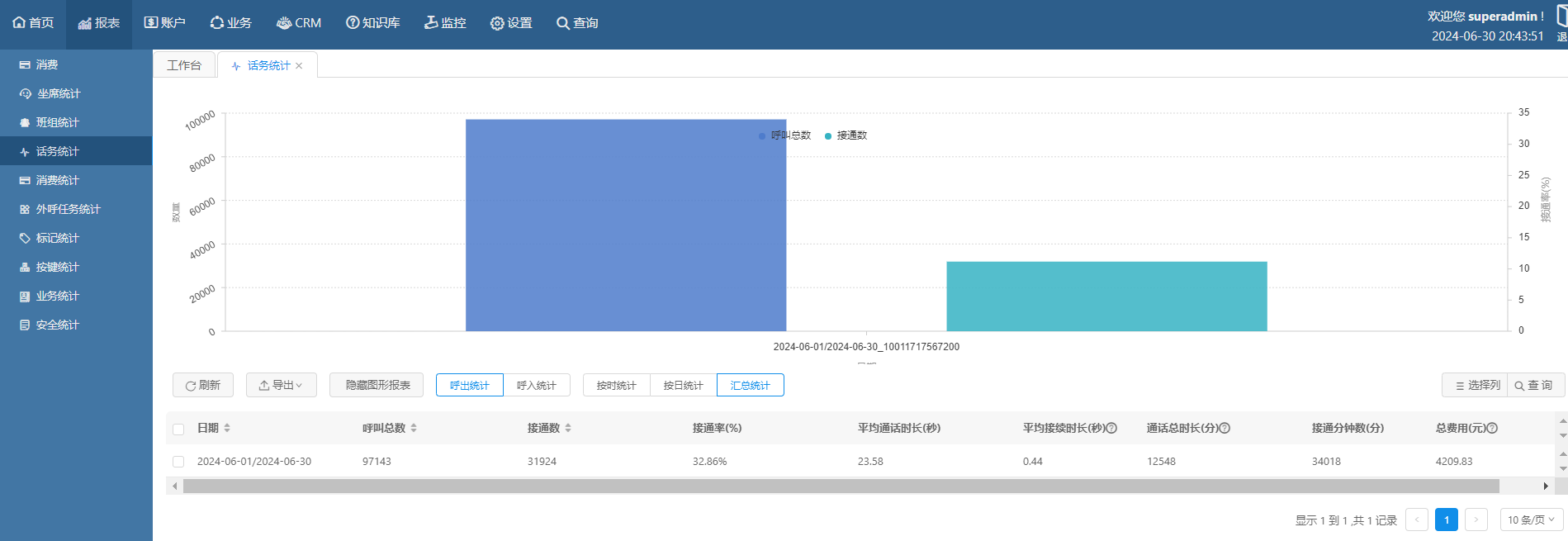This screenshot has height=541, width=1568.
Task: Tick the checkbox for row 2024-06-01/2024-06-30
Action: click(x=178, y=462)
